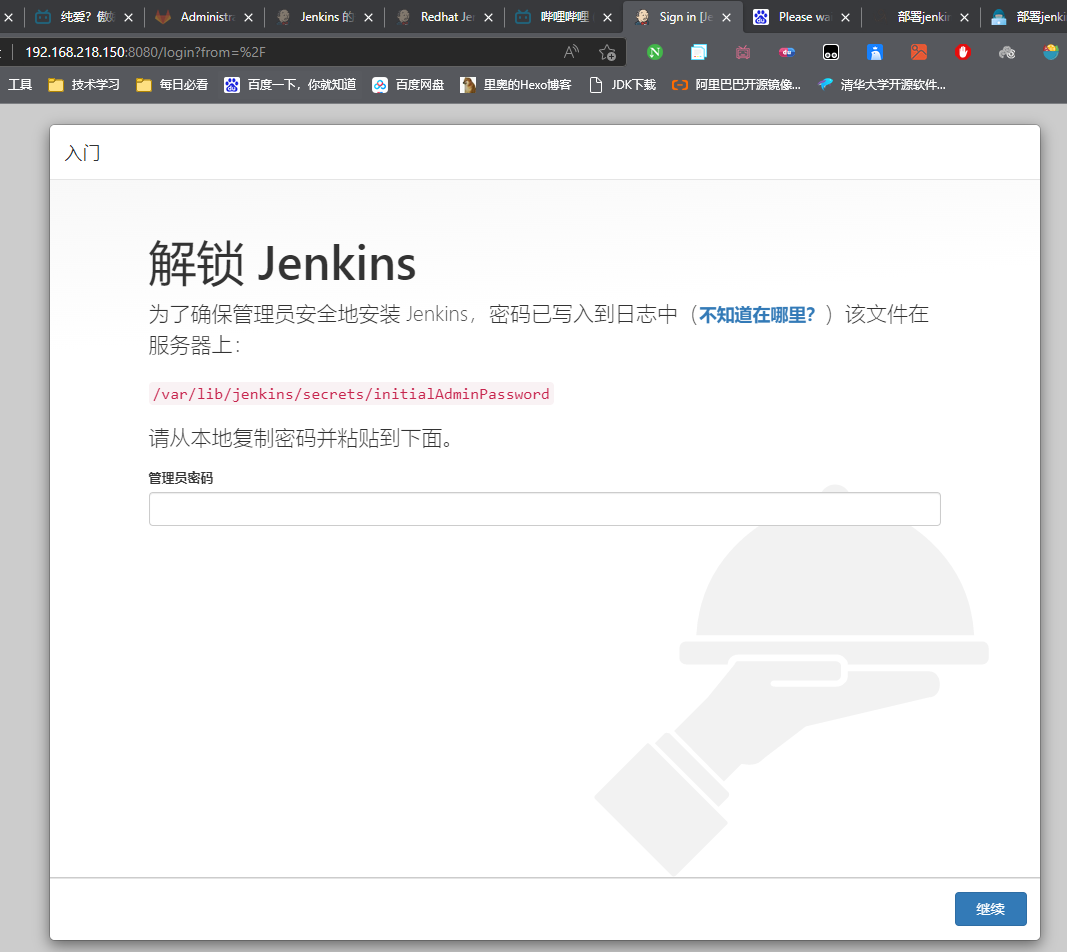1067x952 pixels.
Task: Open the 里奥的Hexo博客 bookmark
Action: click(516, 84)
